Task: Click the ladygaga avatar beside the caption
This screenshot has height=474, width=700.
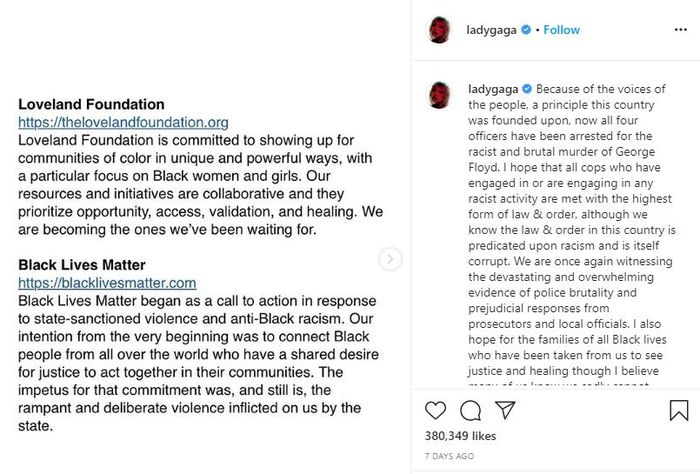Action: click(440, 94)
